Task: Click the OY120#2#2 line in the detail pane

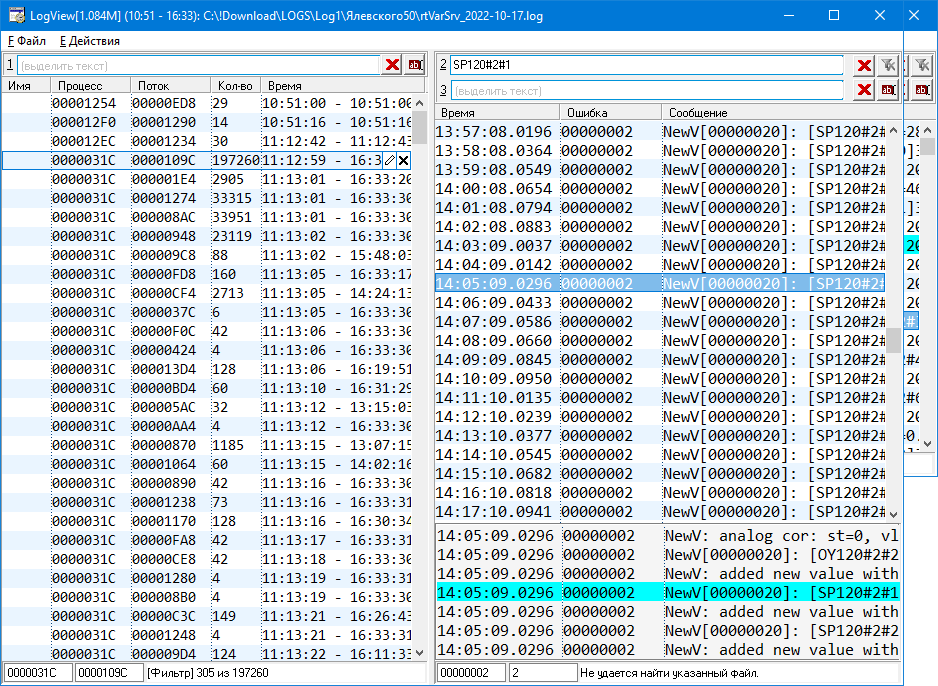Action: [x=668, y=555]
